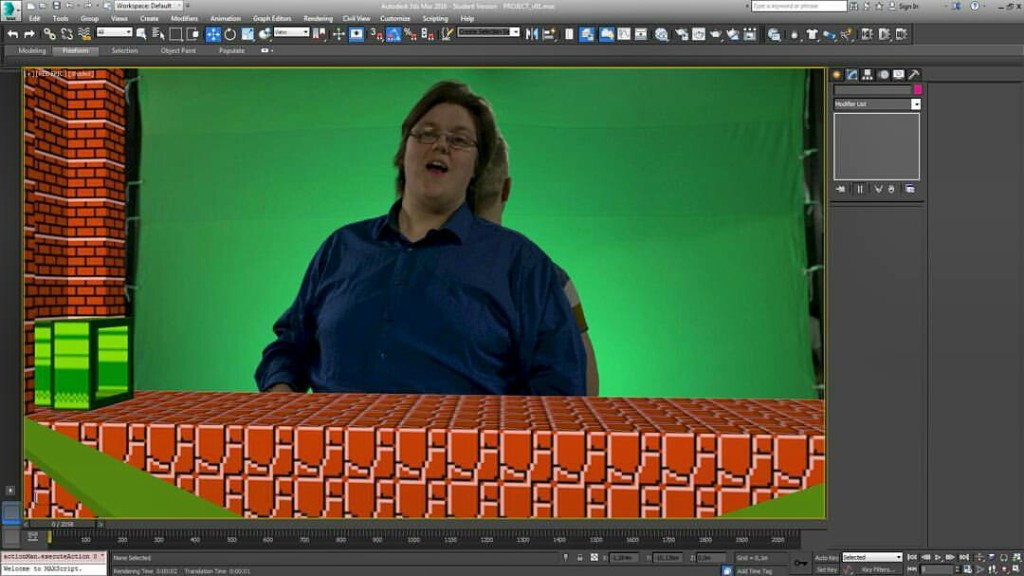Activate the Select and Place tool
Screen dimensions: 1024x576
[264, 34]
